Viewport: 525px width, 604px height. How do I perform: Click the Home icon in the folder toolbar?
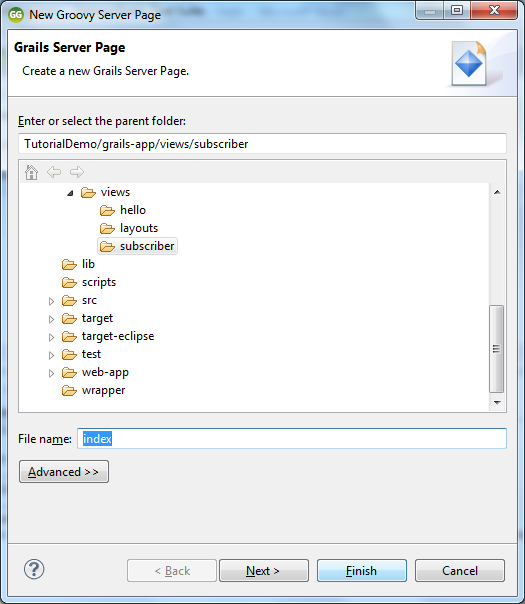tap(31, 172)
